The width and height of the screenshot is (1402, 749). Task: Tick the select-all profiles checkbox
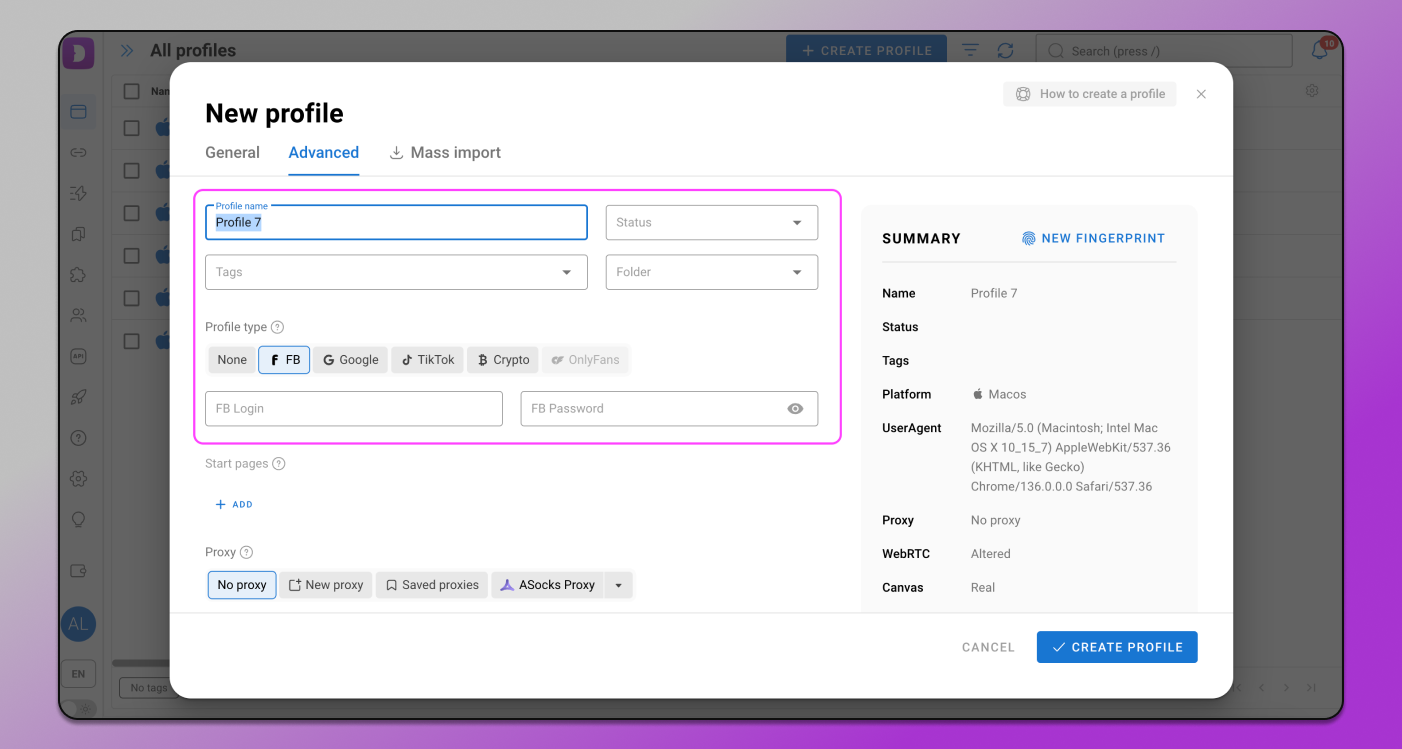tap(131, 91)
